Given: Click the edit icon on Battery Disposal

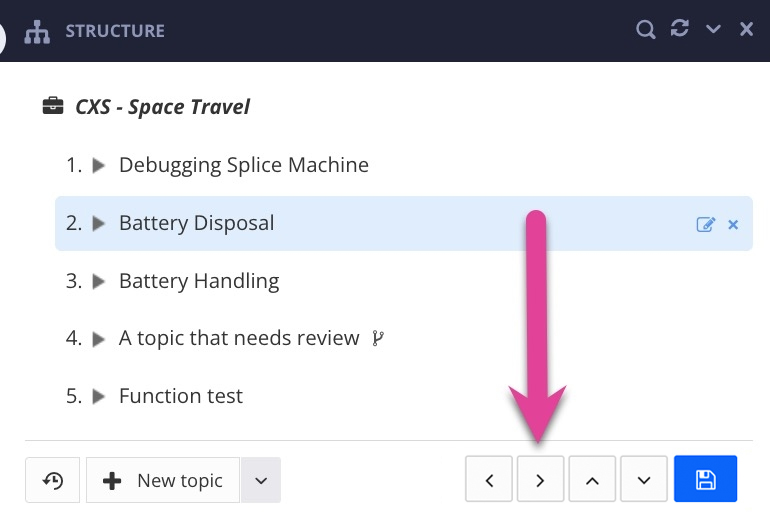Looking at the screenshot, I should 705,224.
